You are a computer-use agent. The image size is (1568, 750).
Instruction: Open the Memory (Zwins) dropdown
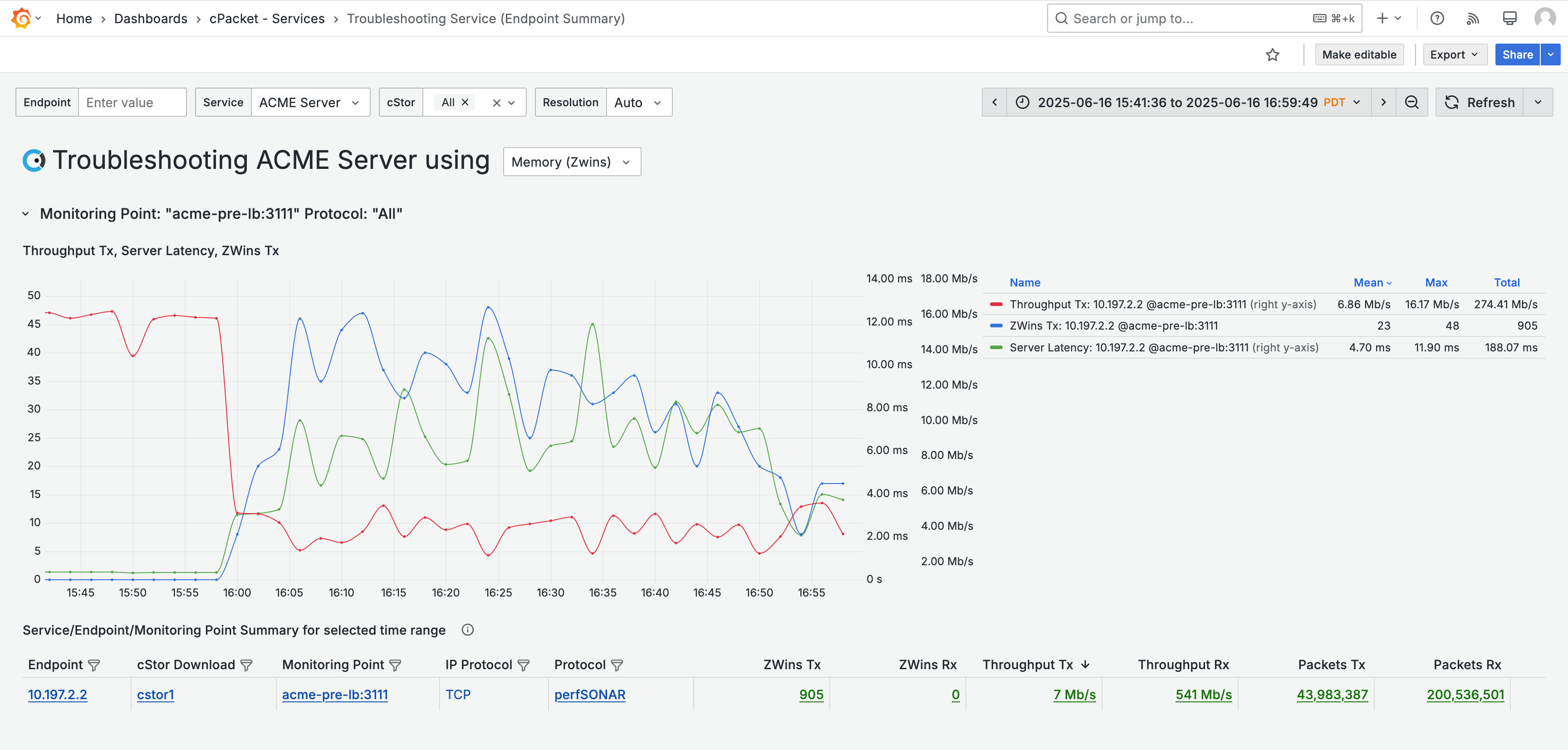pyautogui.click(x=572, y=162)
